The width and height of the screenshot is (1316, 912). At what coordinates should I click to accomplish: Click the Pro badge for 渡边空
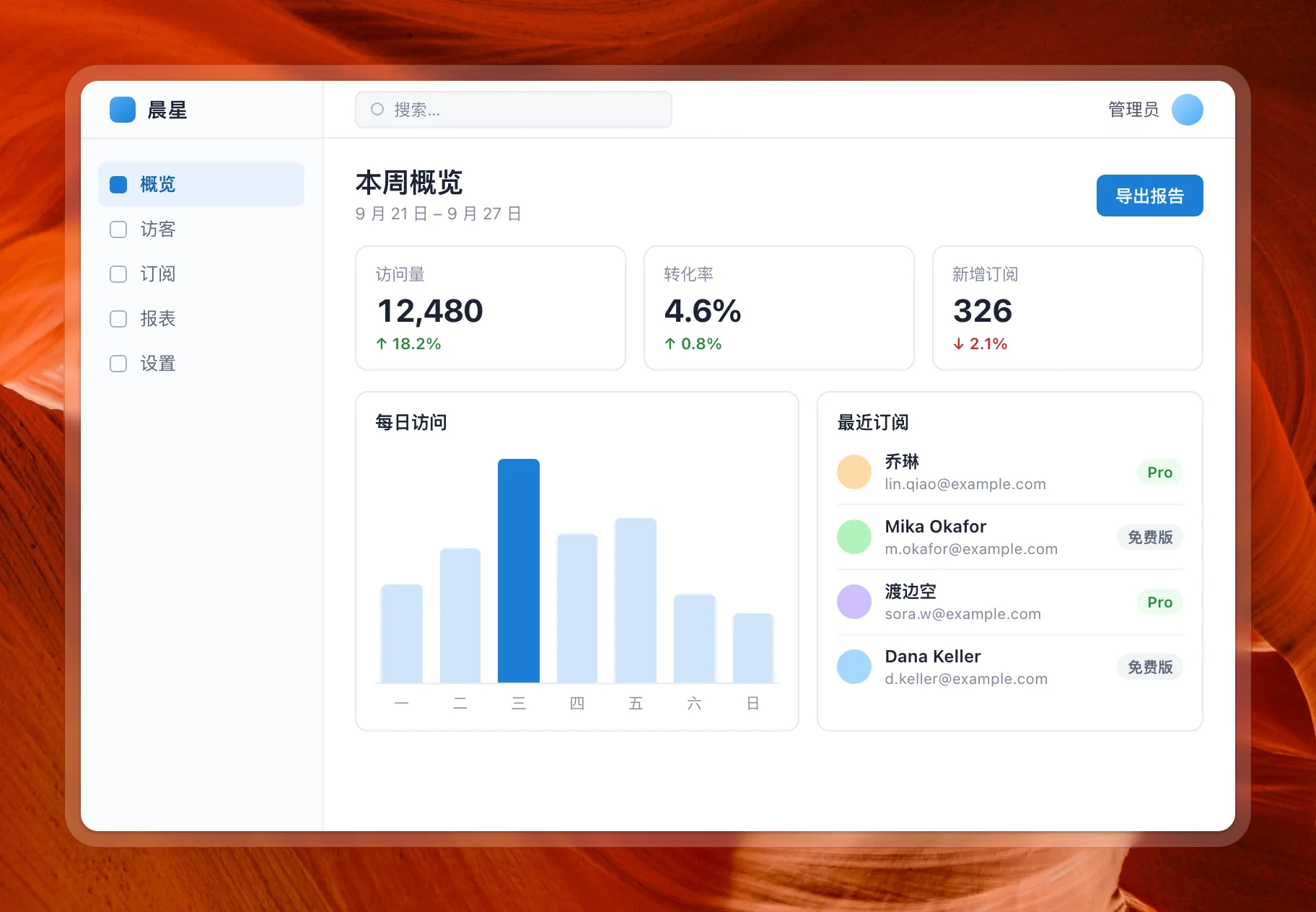(1160, 602)
